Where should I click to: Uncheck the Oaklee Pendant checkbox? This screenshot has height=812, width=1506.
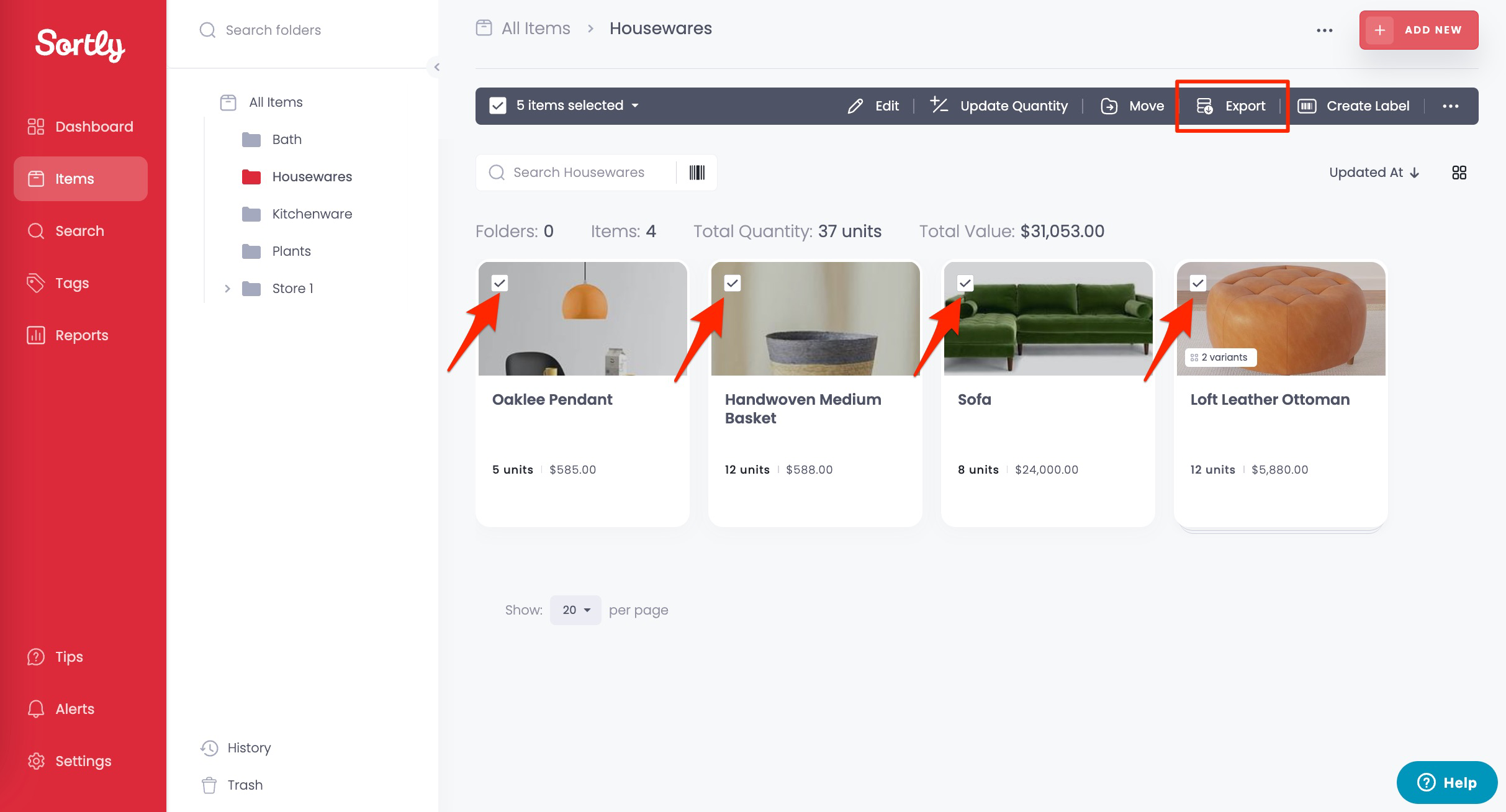[x=500, y=283]
